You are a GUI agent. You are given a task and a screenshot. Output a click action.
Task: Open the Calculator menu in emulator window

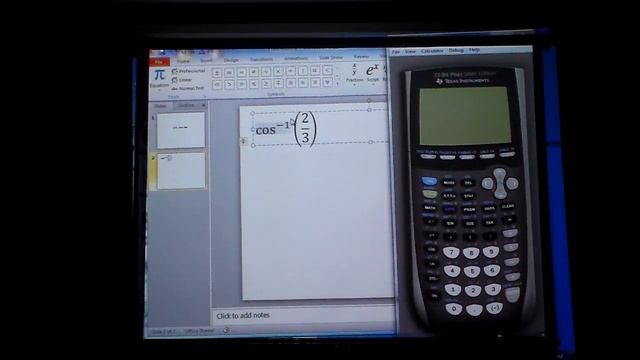tap(432, 51)
